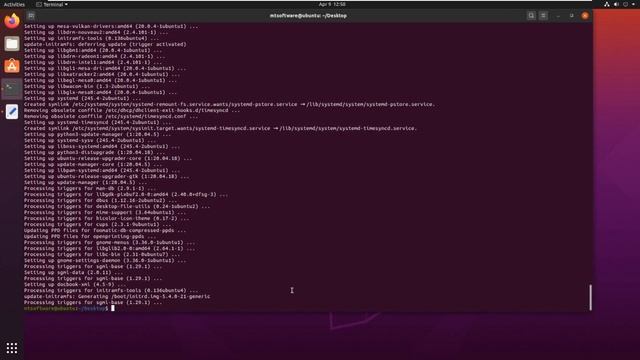Click the line 'Setting up python3-distupgrade'
The height and width of the screenshot is (360, 640).
[x=94, y=152]
